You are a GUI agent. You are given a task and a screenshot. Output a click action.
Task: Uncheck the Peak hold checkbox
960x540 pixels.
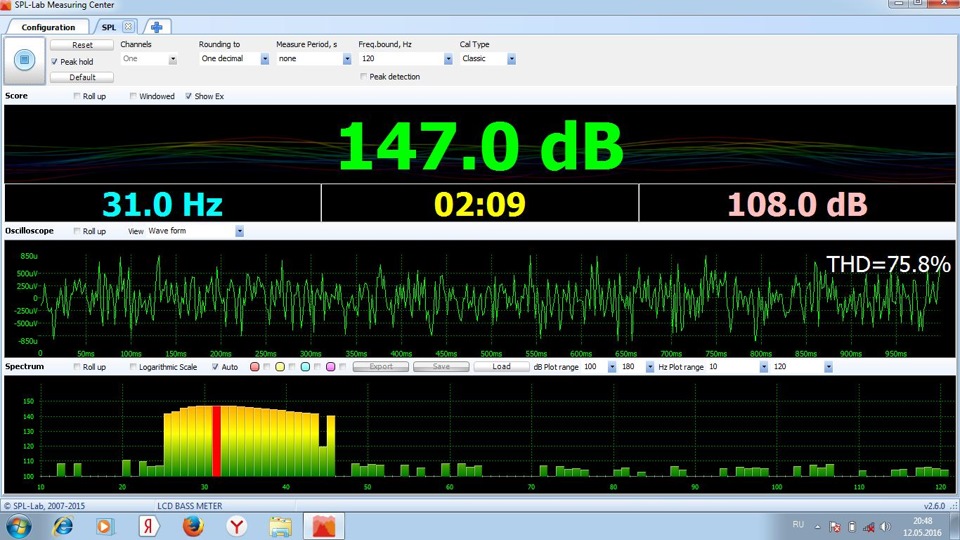[x=54, y=62]
